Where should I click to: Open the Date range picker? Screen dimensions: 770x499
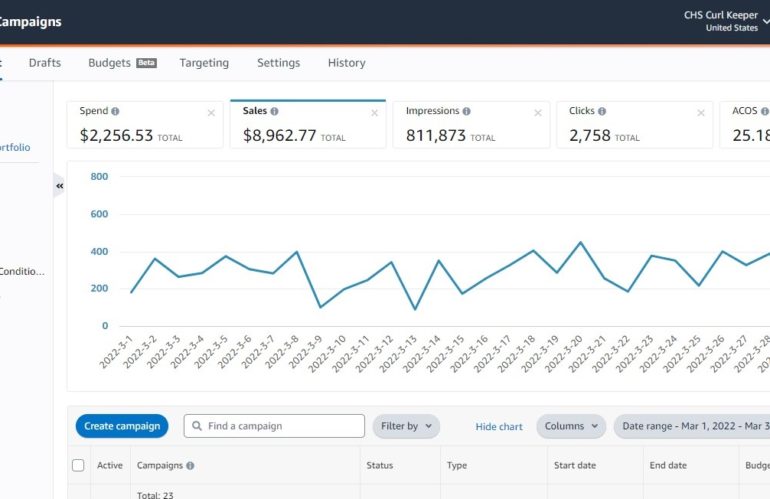692,426
